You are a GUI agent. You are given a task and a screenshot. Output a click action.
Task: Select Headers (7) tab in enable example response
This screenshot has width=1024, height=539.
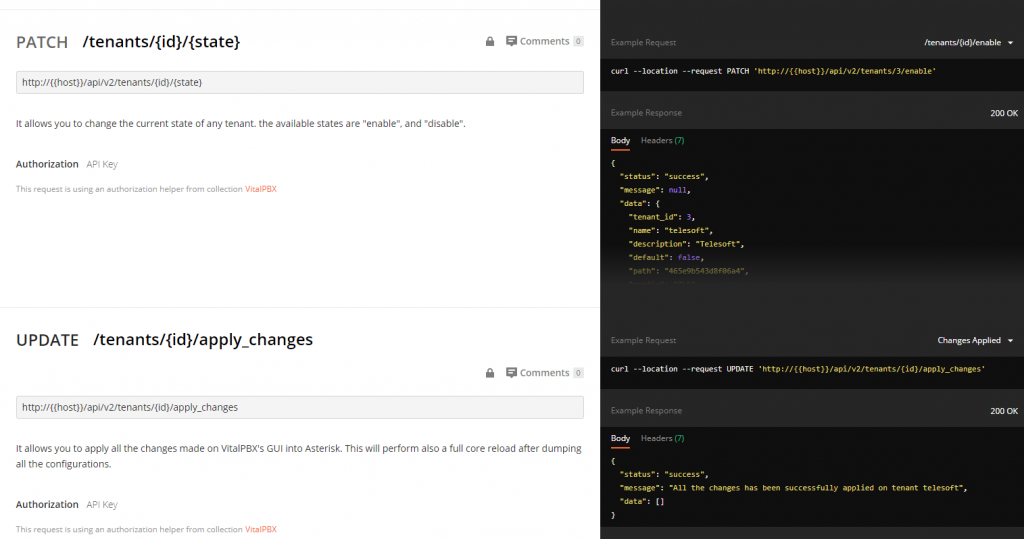pyautogui.click(x=662, y=140)
